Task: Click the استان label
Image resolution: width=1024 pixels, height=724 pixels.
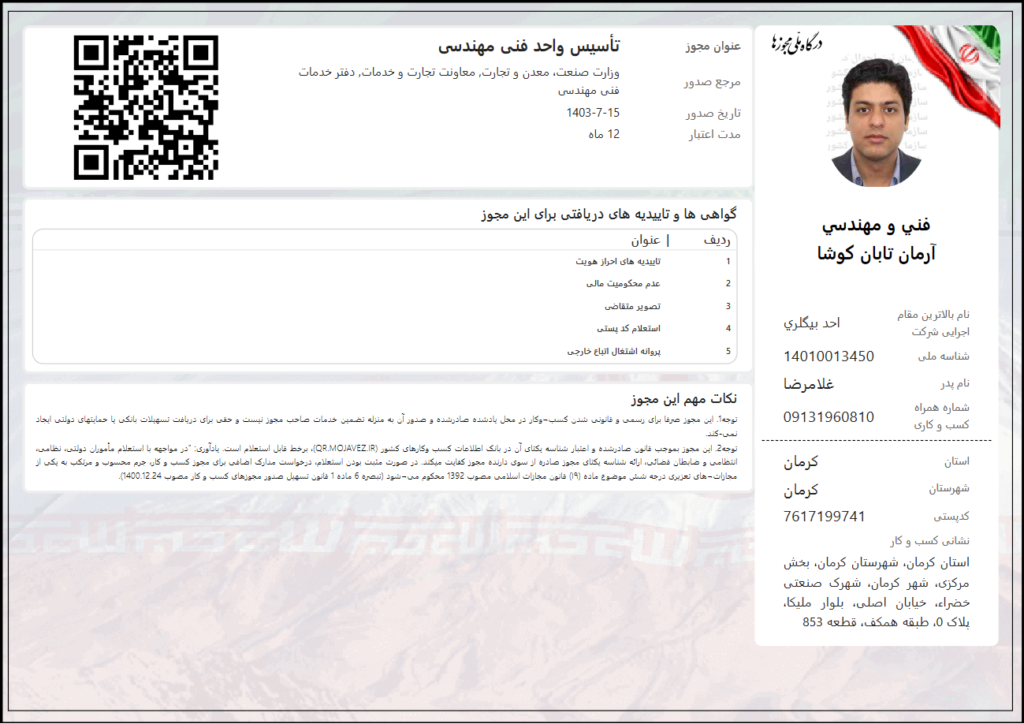Action: [x=957, y=462]
